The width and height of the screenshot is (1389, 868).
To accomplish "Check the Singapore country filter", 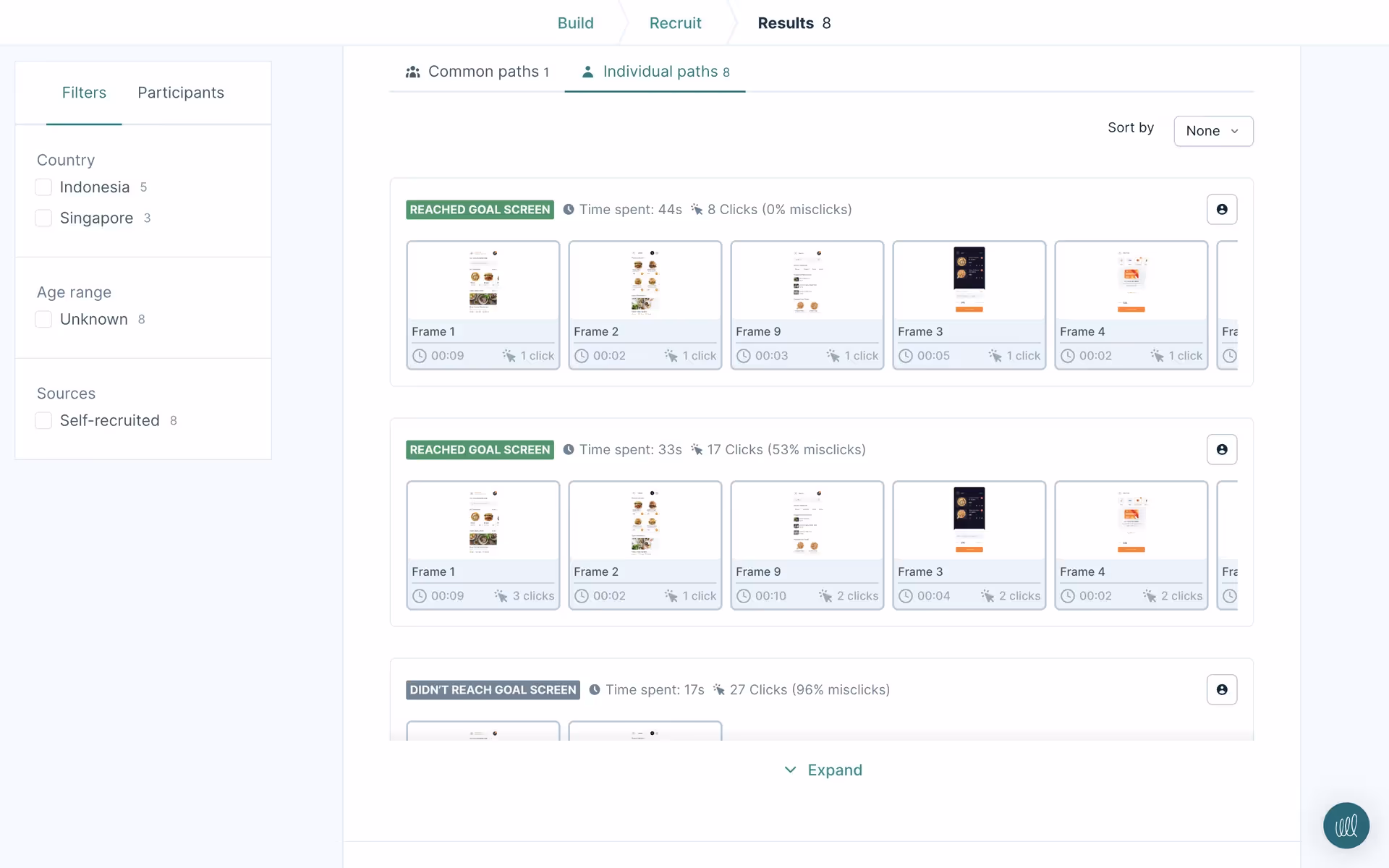I will [43, 218].
